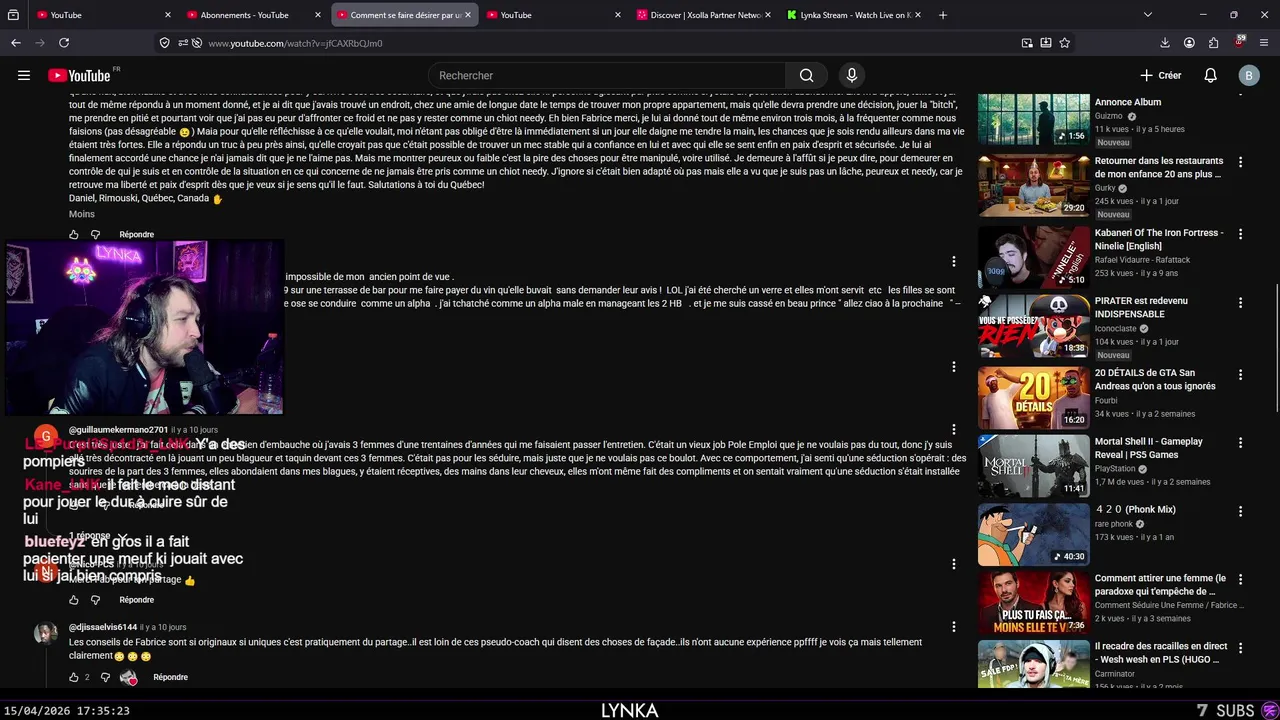Viewport: 1280px width, 720px height.
Task: Open options for 4 2 0 Phonk Mix video
Action: 1241,510
